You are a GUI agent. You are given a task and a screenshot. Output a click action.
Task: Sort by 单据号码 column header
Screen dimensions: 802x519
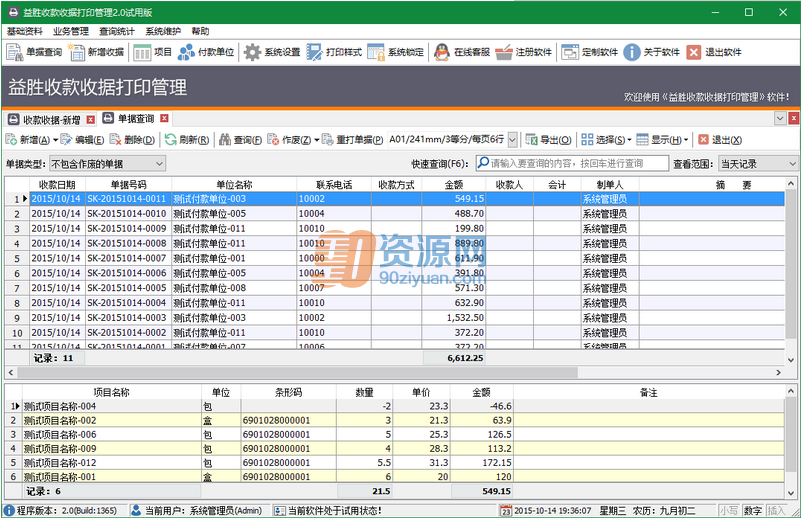128,185
